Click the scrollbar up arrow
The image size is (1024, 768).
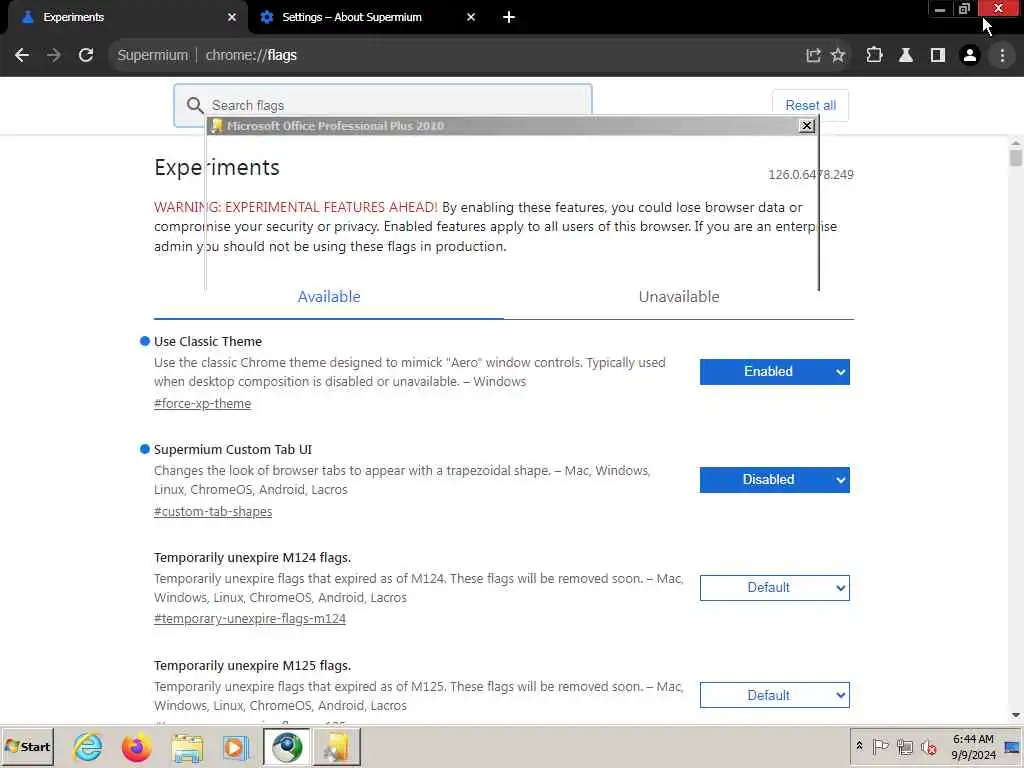pos(1016,142)
